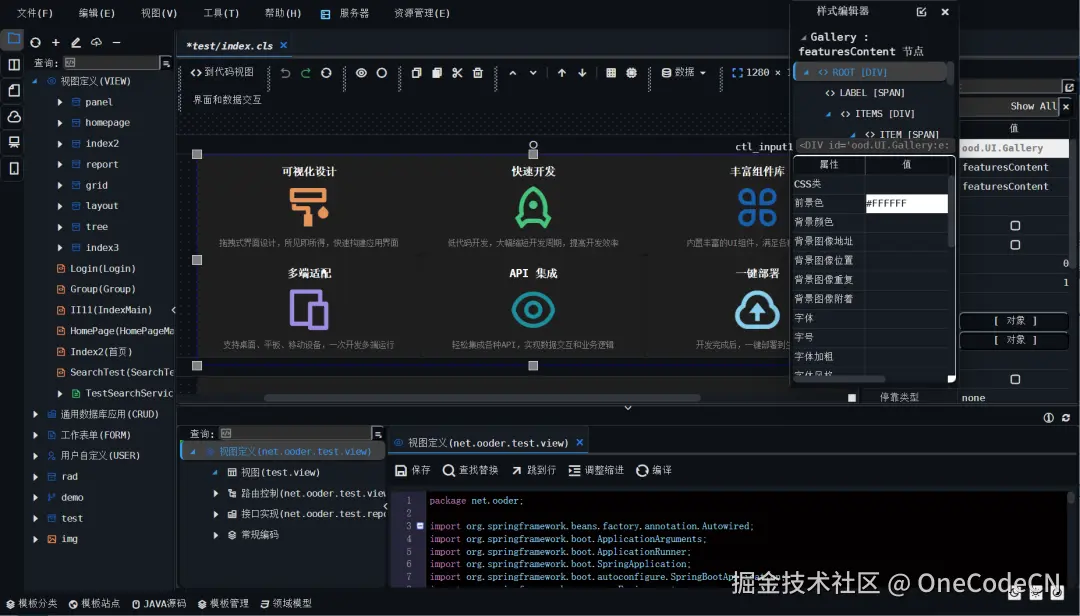The image size is (1080, 616).
Task: Click the refresh icon above project tree
Action: pyautogui.click(x=35, y=43)
